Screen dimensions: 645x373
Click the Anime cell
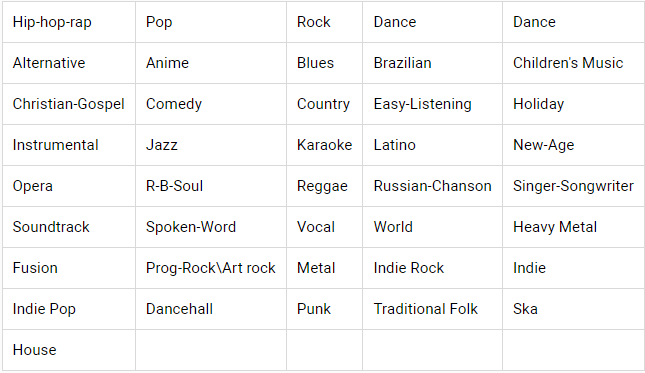pos(211,63)
